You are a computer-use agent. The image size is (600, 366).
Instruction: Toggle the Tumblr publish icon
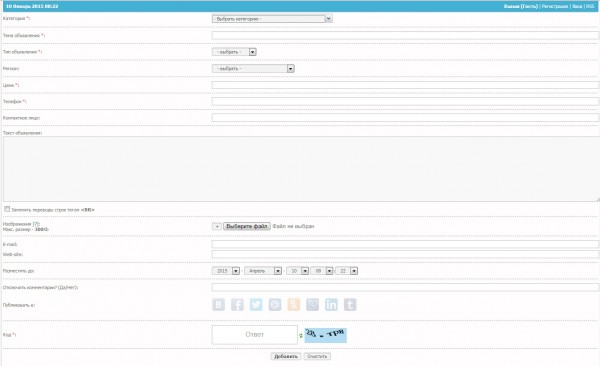[x=350, y=305]
